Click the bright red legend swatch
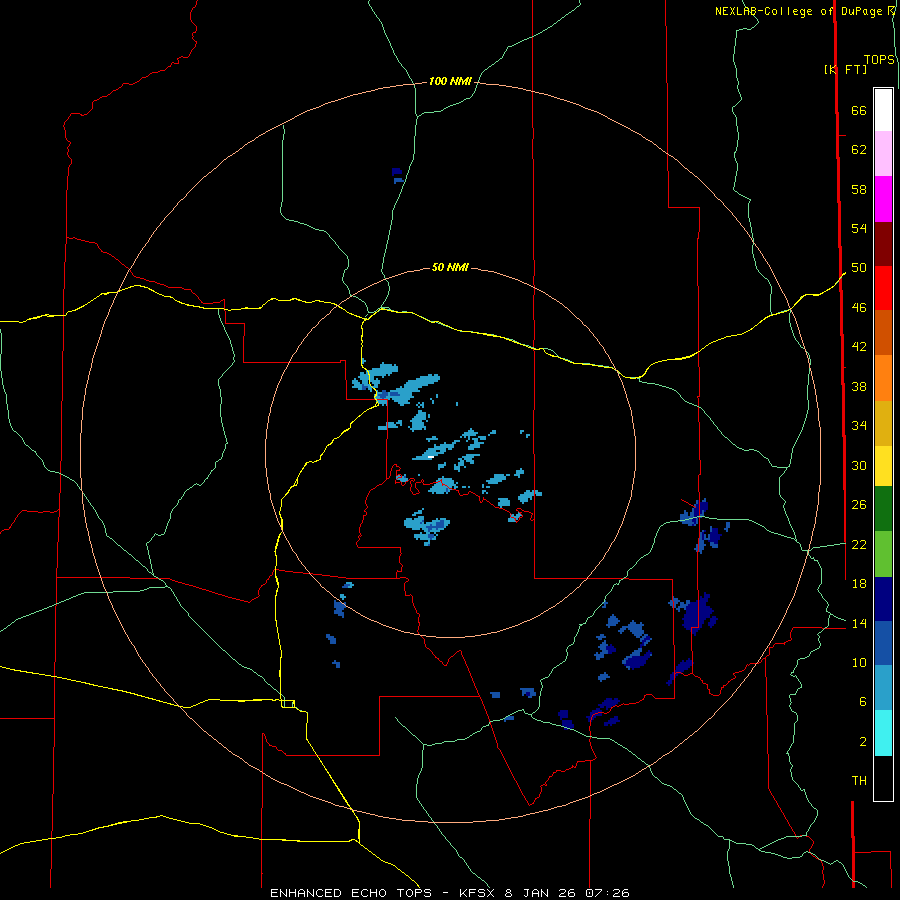 point(883,288)
